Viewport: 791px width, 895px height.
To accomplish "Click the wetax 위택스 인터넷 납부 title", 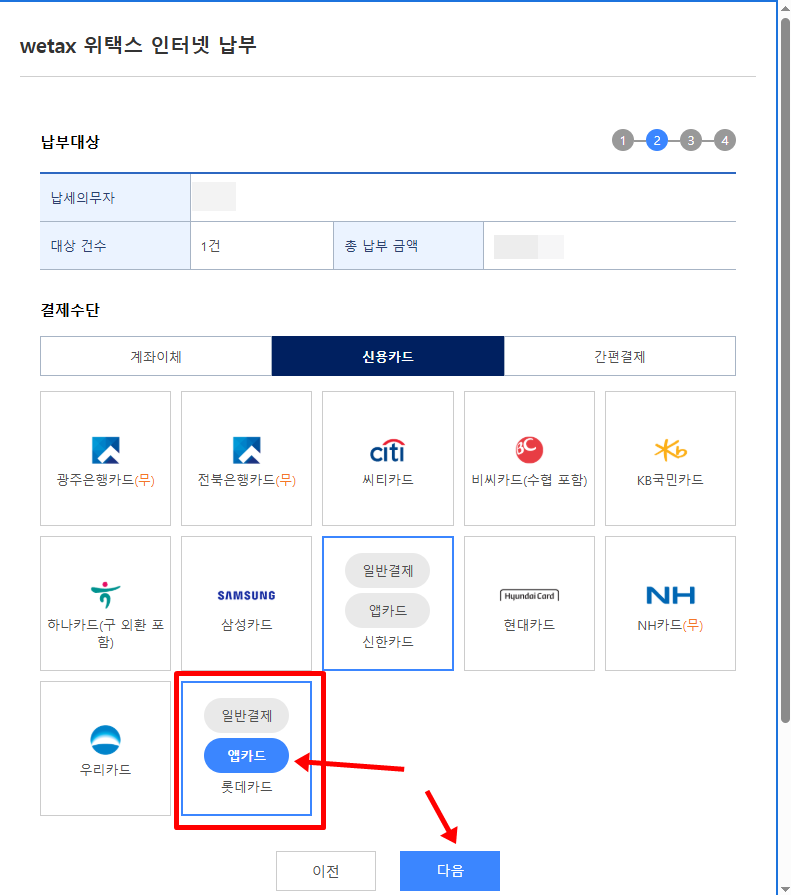I will pyautogui.click(x=138, y=45).
